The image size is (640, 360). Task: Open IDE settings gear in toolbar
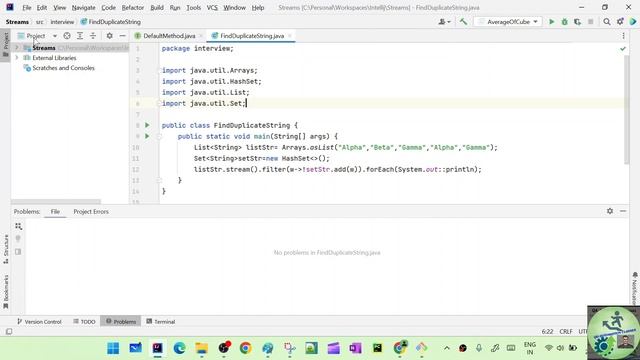620,22
